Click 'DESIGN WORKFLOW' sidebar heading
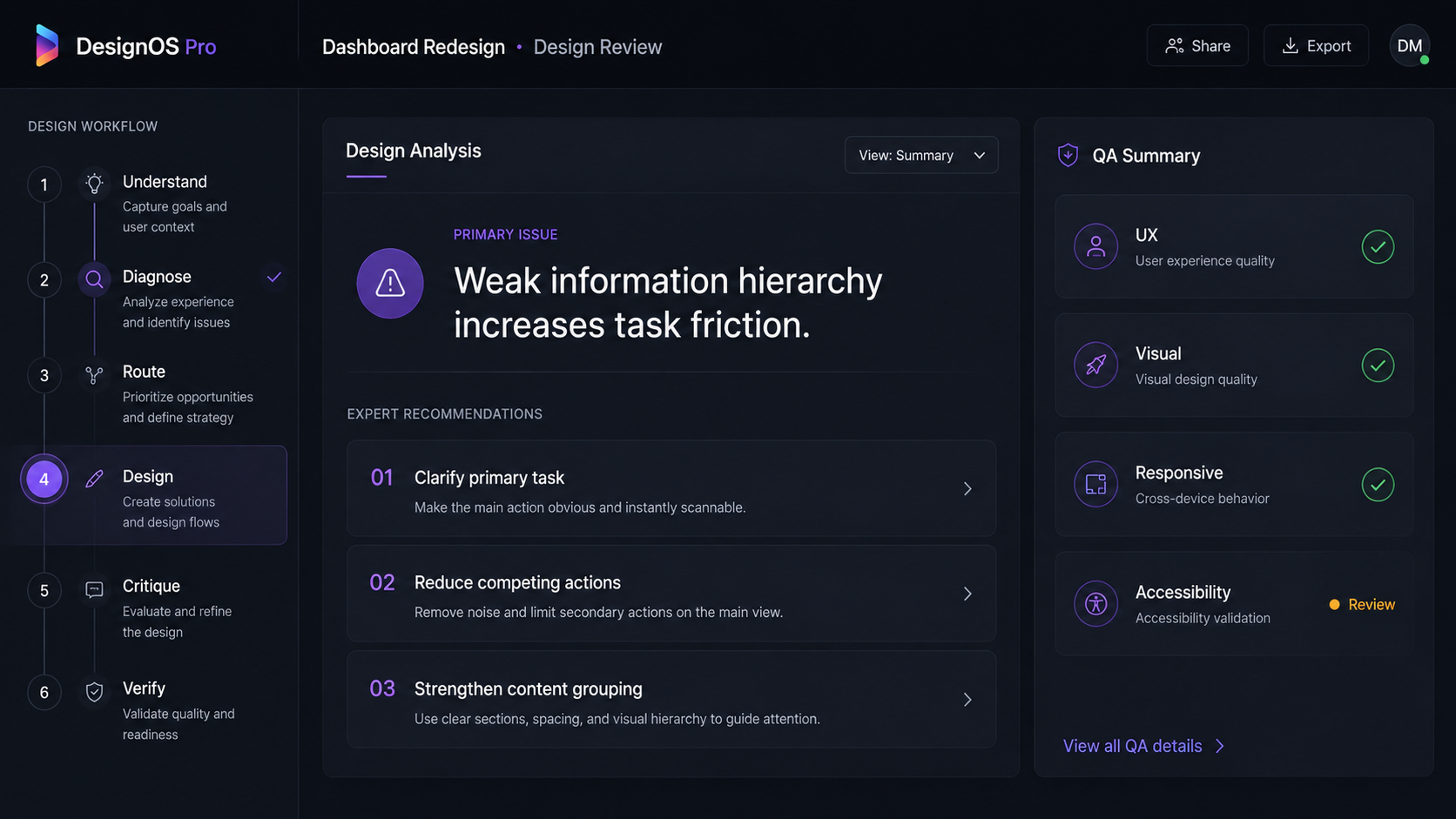 click(92, 126)
